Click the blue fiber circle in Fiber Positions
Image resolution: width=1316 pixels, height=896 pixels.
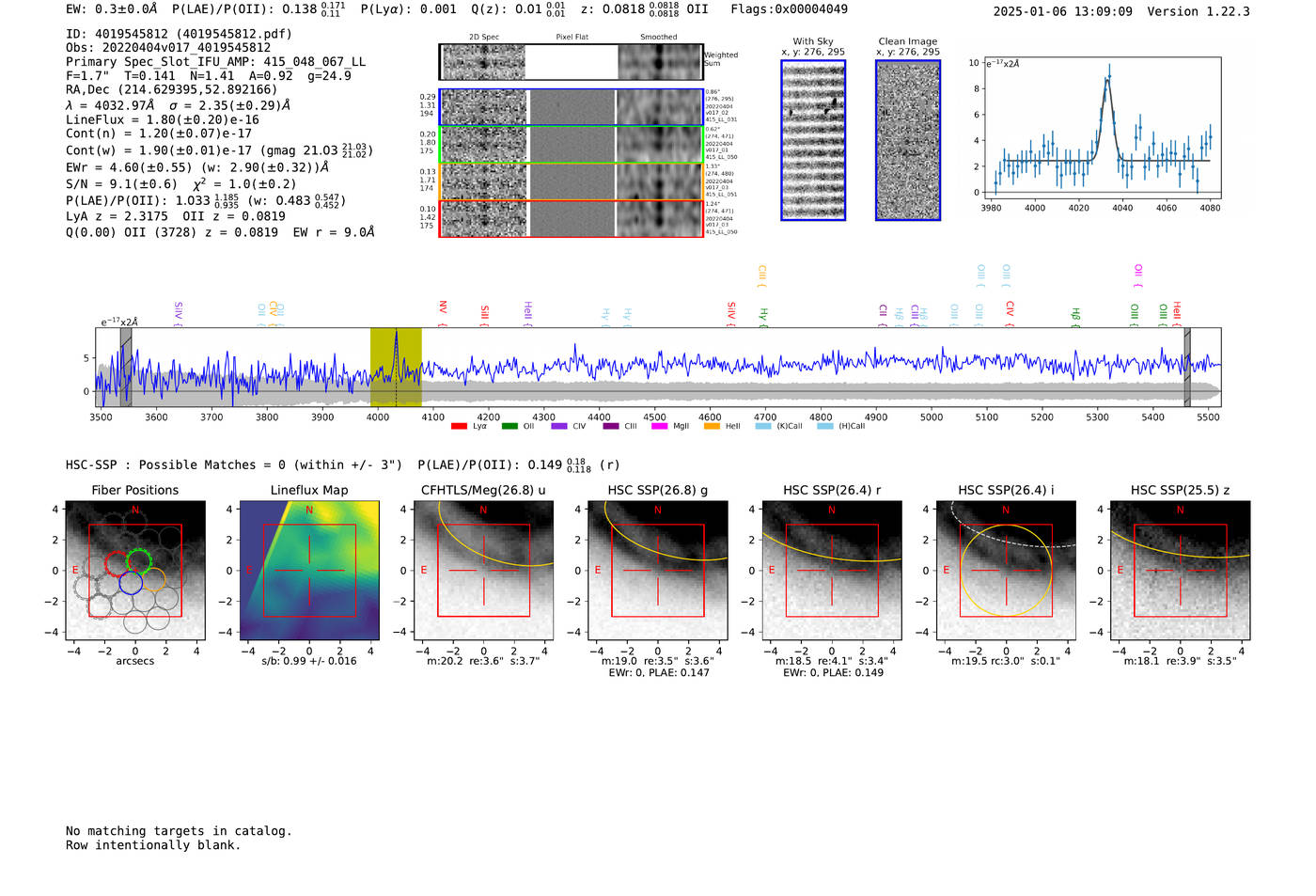click(131, 583)
